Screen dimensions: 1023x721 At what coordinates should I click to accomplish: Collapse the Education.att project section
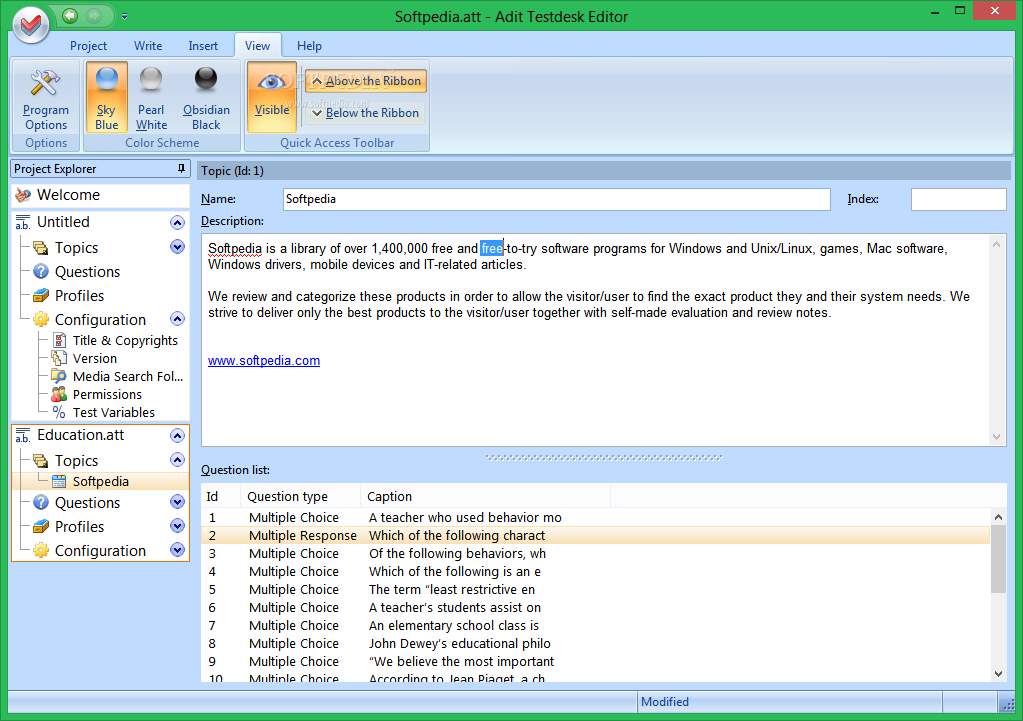point(177,435)
